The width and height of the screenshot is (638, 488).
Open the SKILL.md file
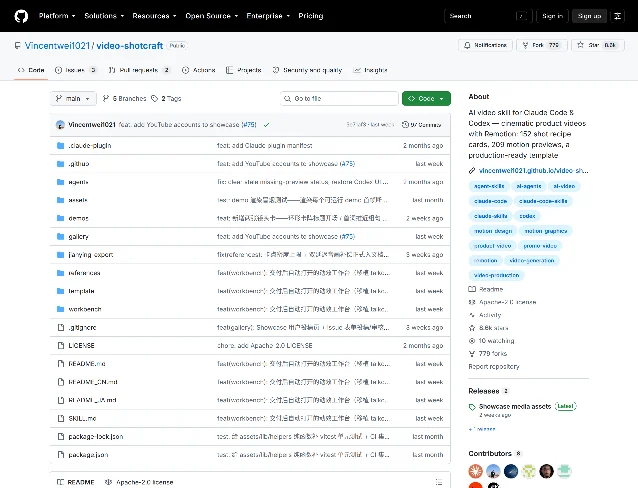[x=82, y=418]
